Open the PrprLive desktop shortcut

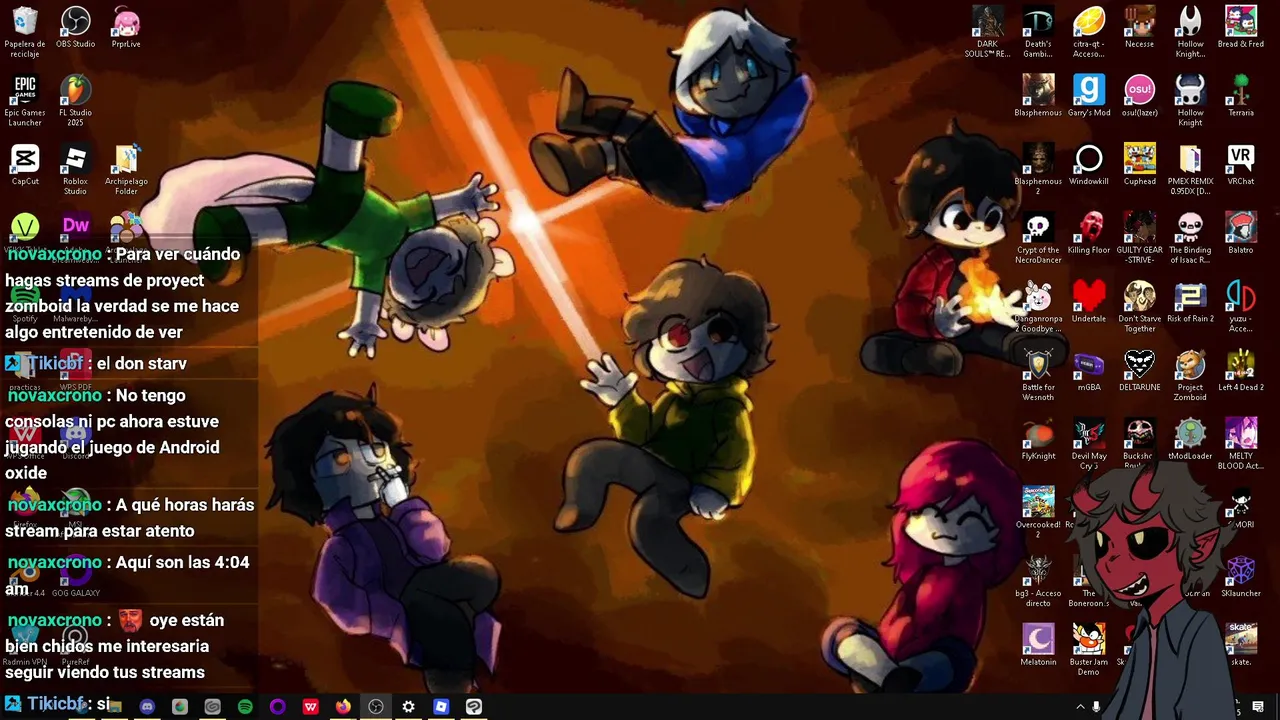[x=126, y=28]
